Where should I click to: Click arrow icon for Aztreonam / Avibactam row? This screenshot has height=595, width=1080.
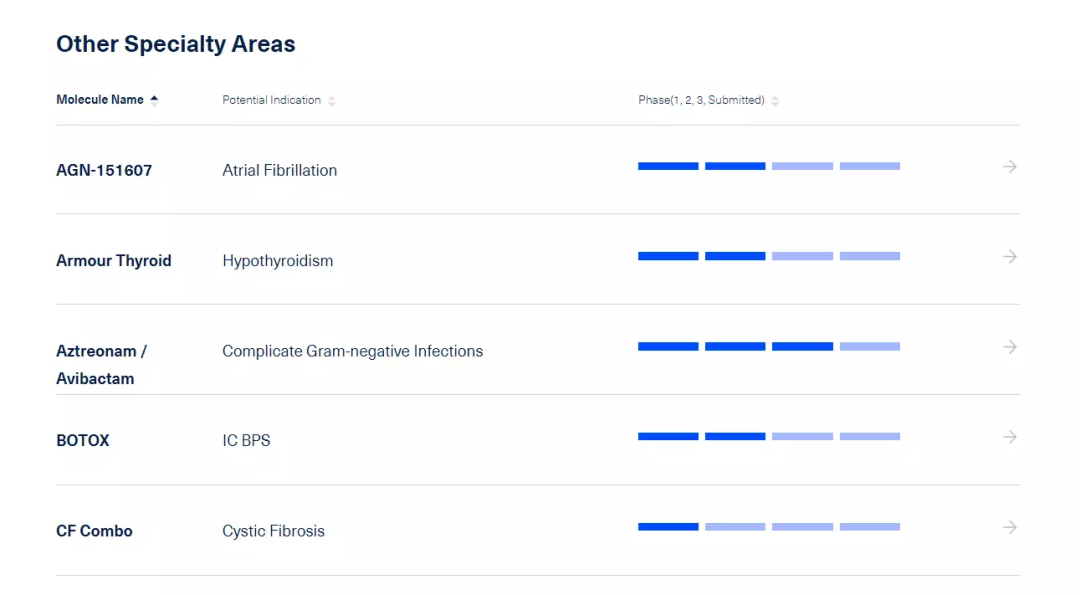[x=1009, y=347]
